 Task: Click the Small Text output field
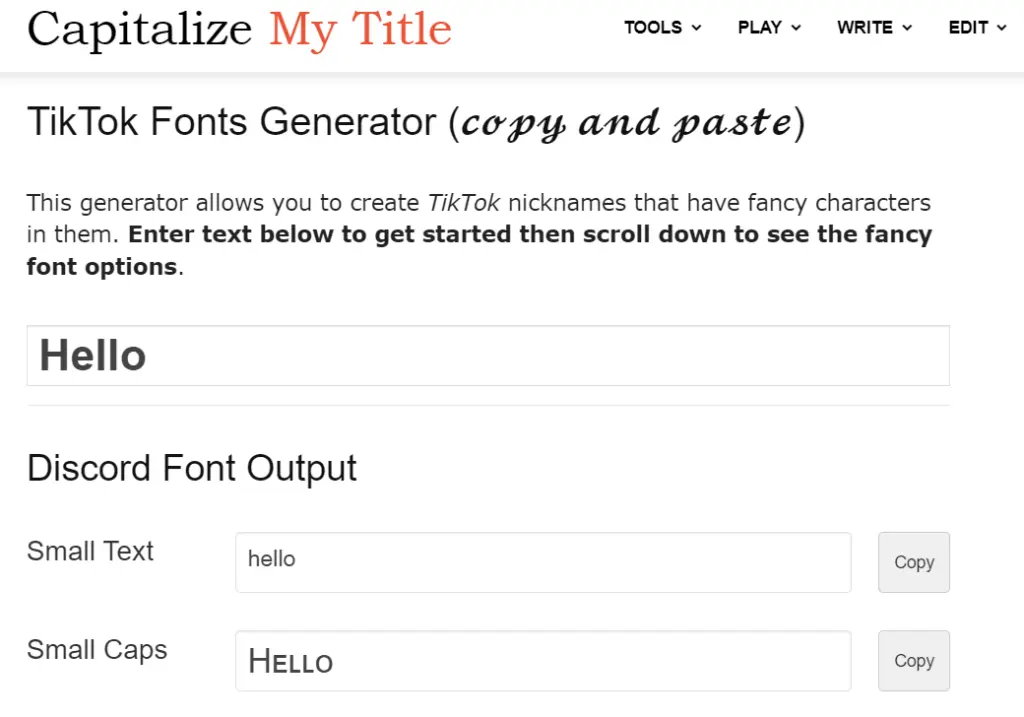coord(543,562)
